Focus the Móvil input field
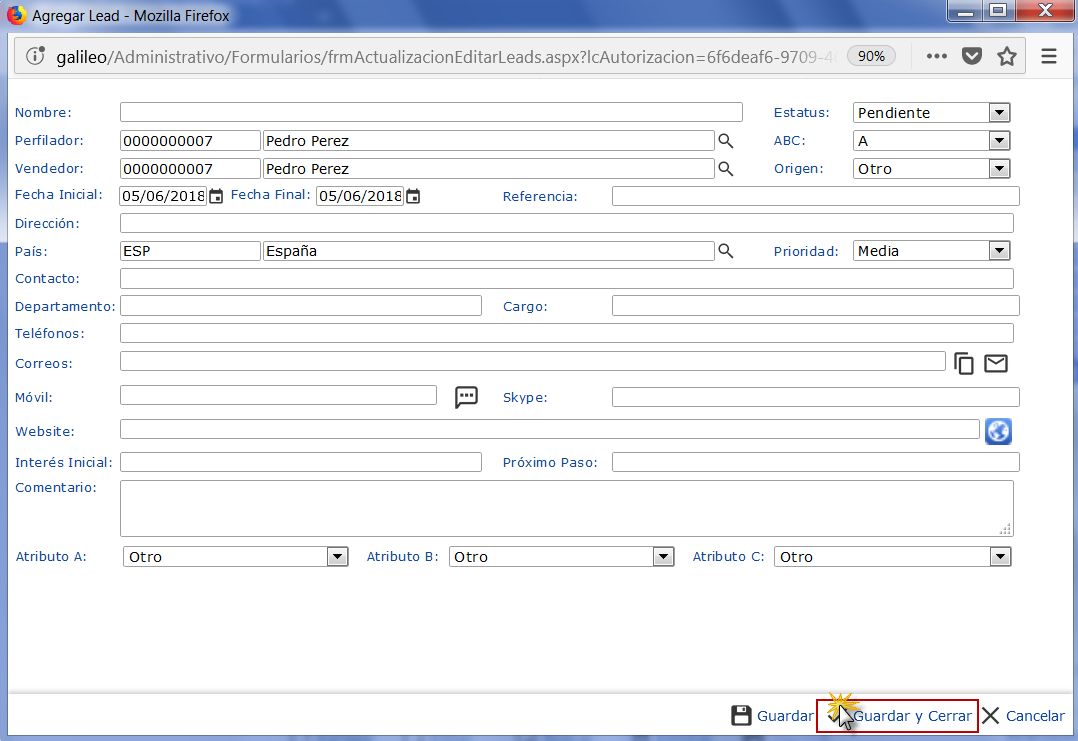Viewport: 1078px width, 741px height. pyautogui.click(x=278, y=395)
